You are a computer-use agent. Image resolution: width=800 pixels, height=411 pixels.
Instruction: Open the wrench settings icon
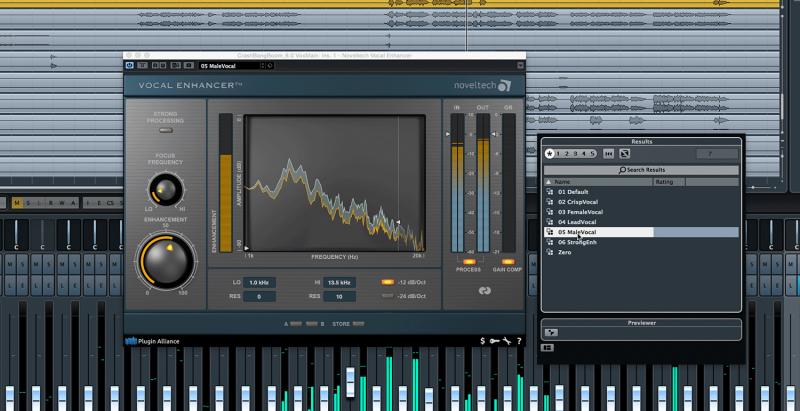(507, 341)
